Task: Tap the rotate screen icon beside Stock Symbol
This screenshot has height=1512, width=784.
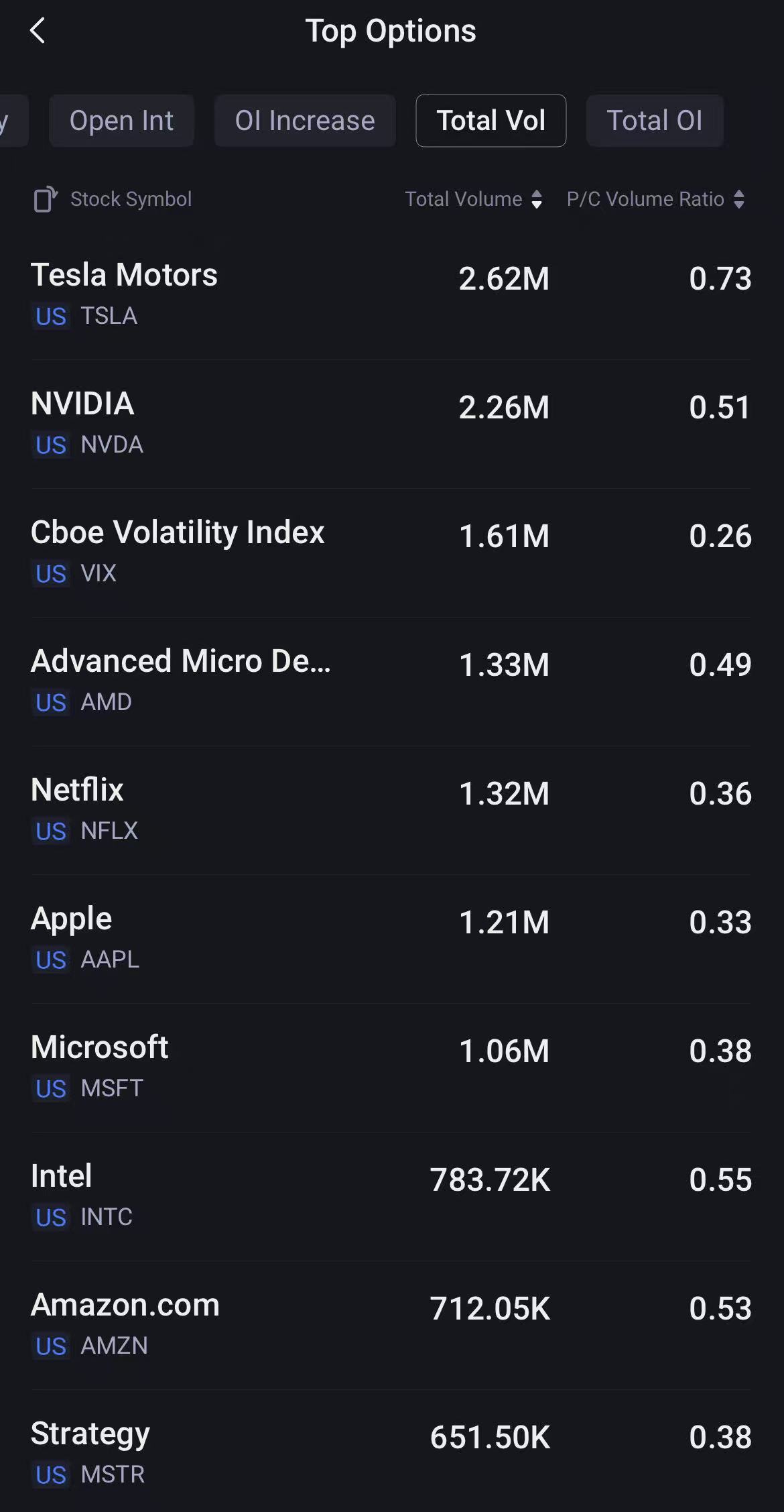Action: click(x=46, y=199)
